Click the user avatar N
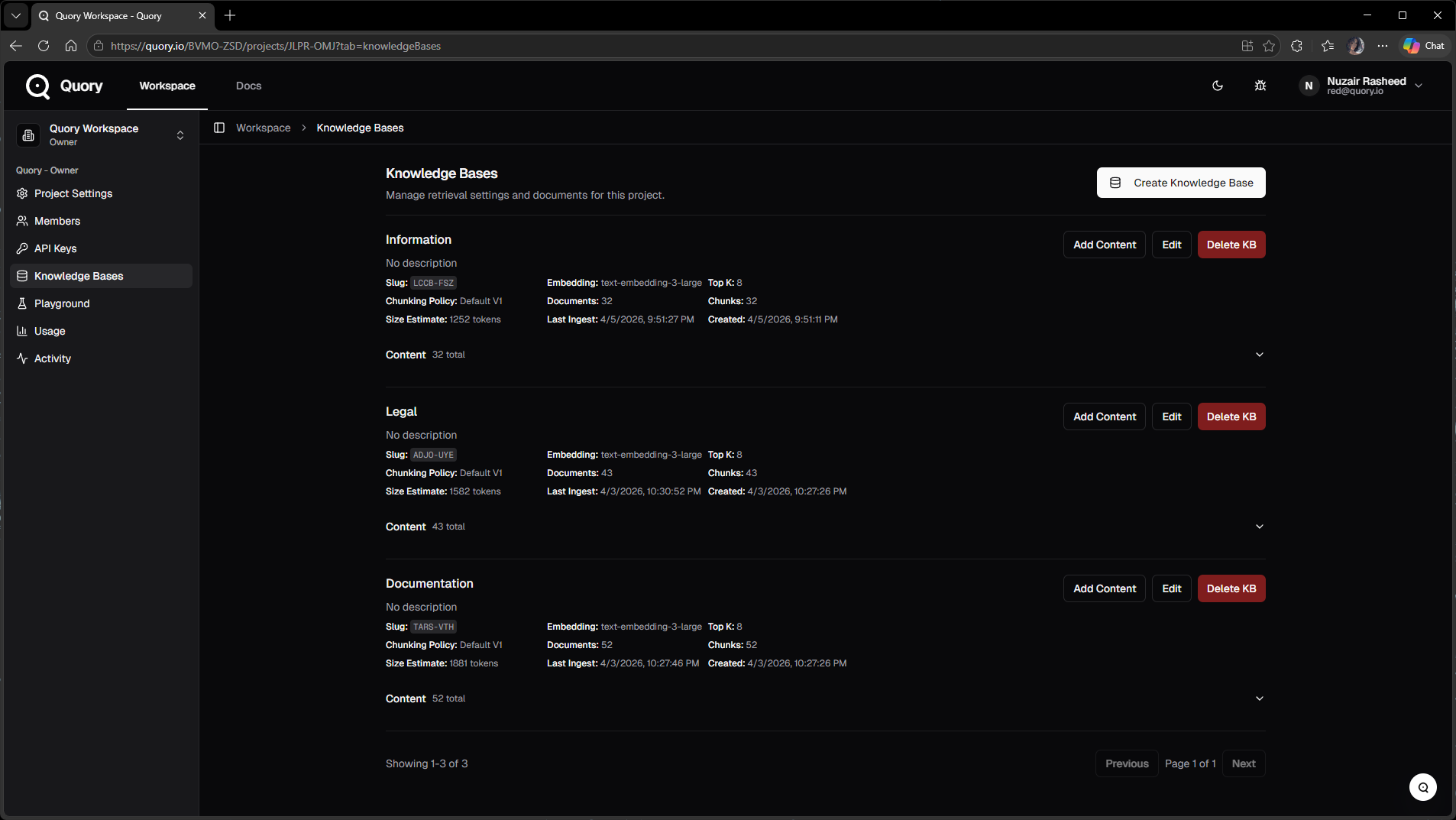The height and width of the screenshot is (820, 1456). [x=1309, y=86]
